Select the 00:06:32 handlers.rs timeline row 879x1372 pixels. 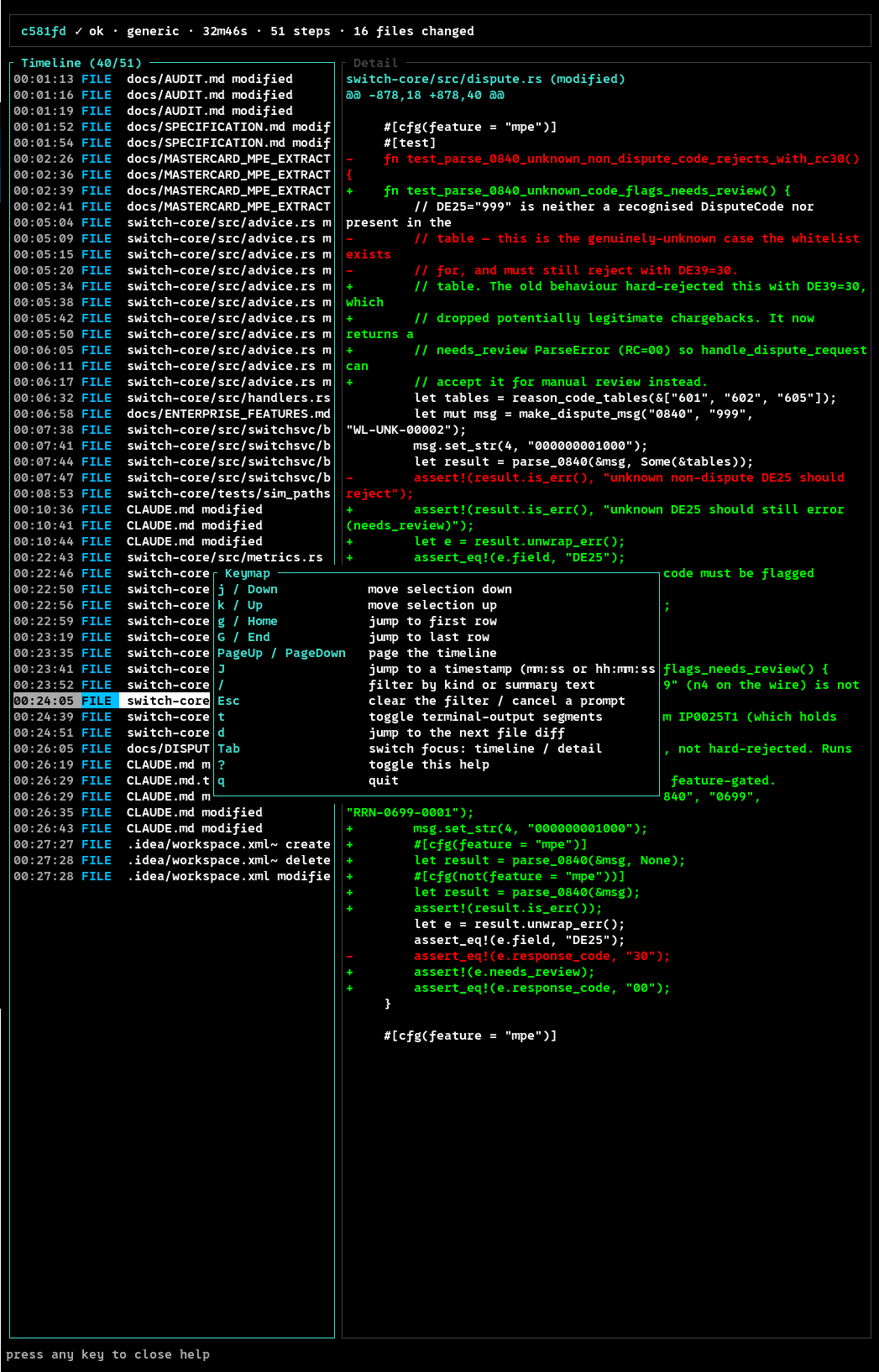172,398
